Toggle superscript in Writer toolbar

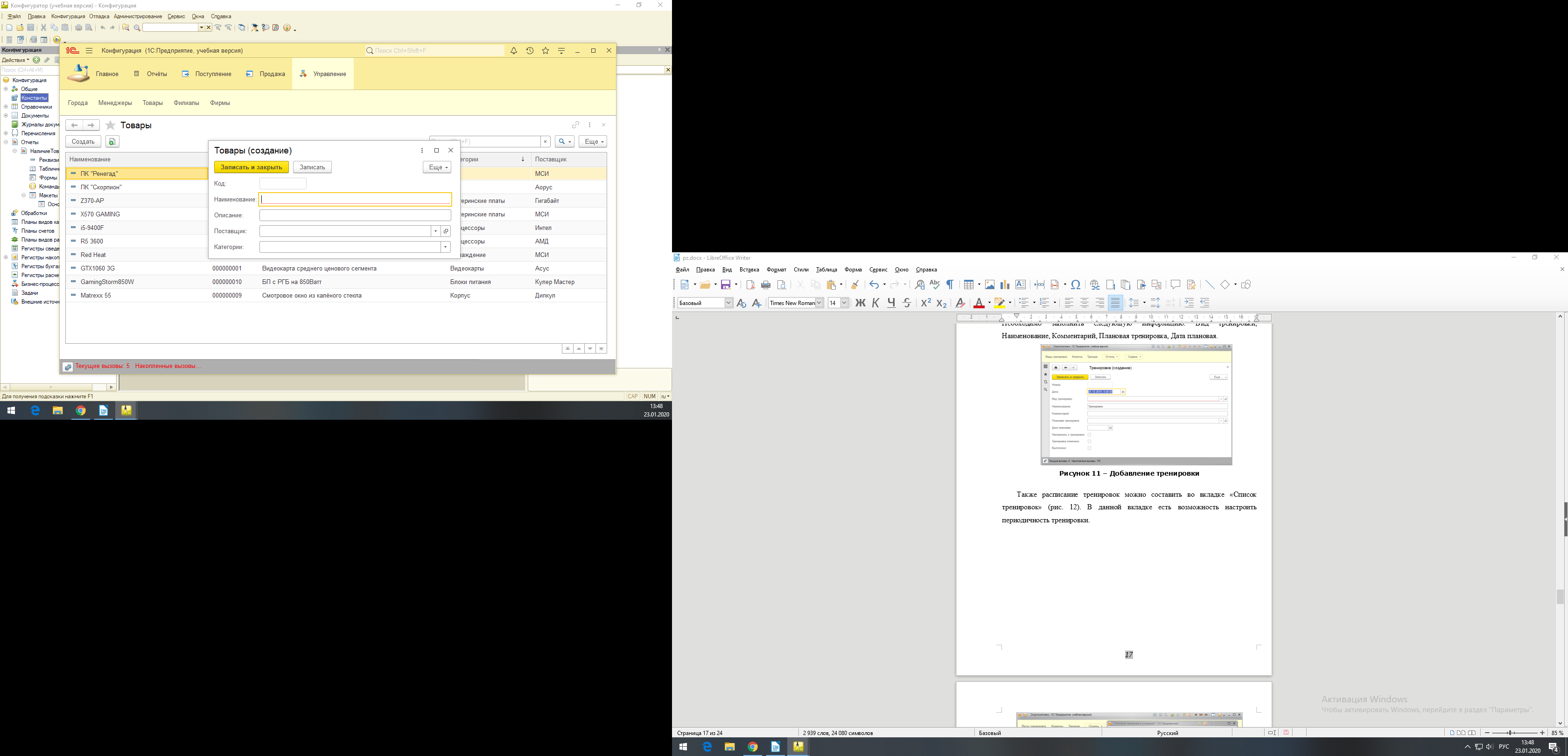tap(926, 303)
